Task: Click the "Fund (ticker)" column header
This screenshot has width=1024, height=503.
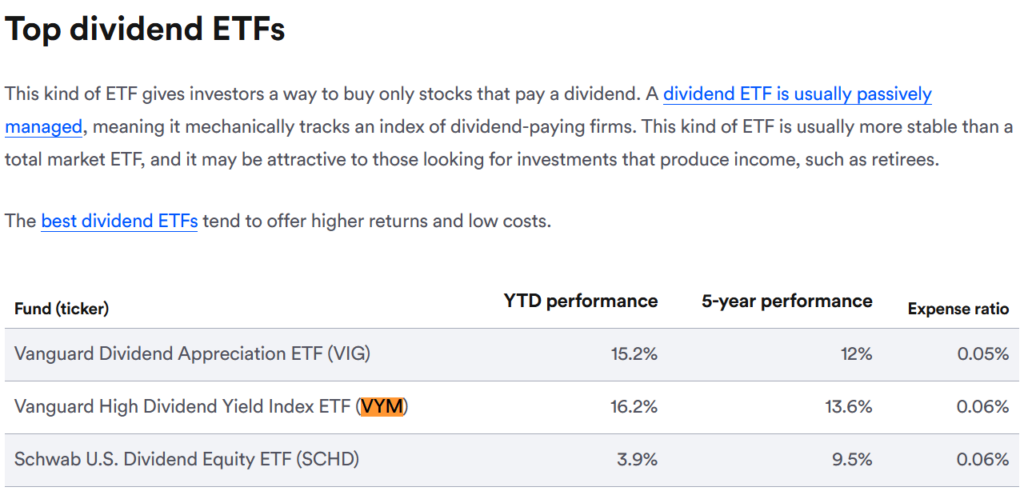Action: (62, 309)
